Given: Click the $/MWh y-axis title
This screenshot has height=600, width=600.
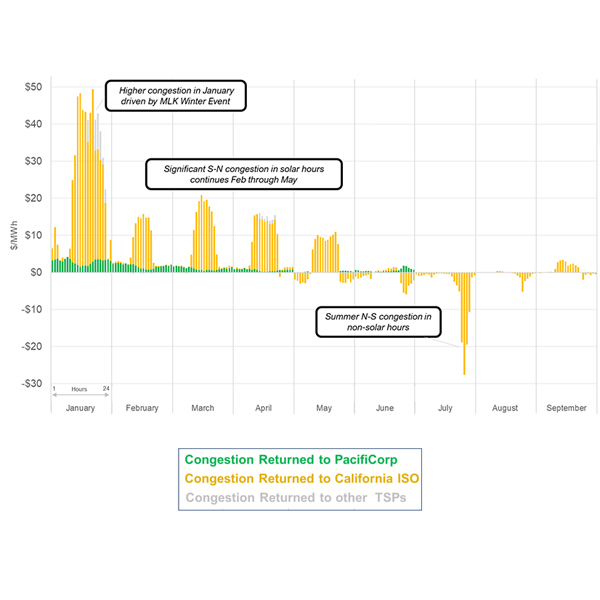Looking at the screenshot, I should click(13, 236).
